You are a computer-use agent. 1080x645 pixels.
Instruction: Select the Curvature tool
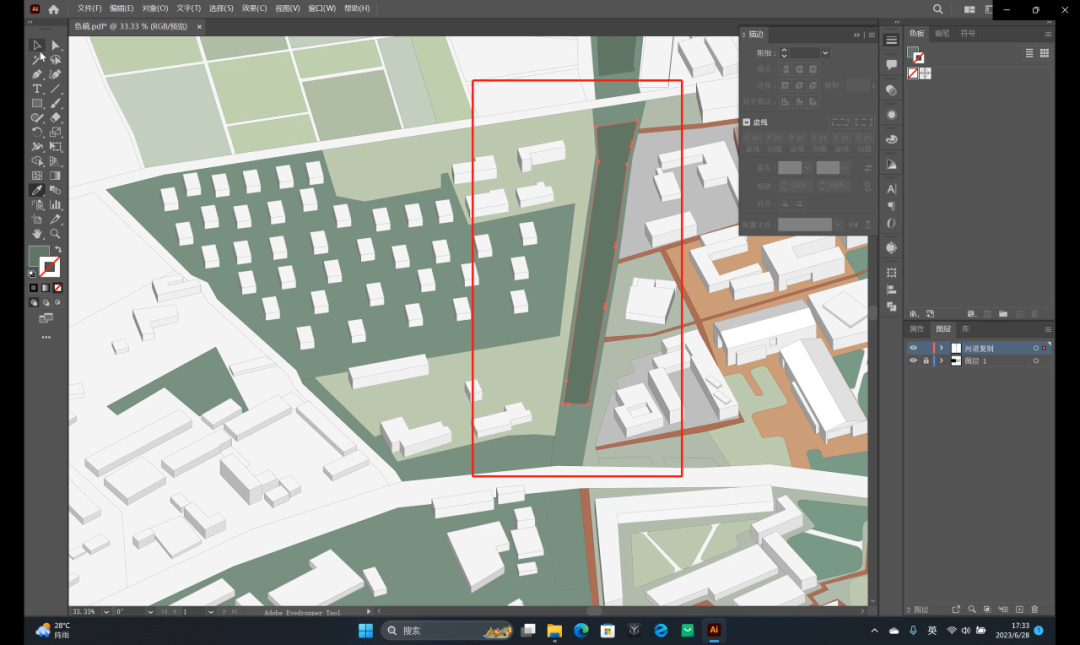(55, 74)
